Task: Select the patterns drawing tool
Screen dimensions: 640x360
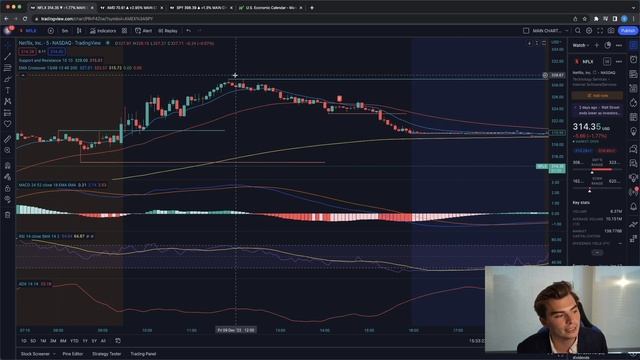Action: click(7, 101)
